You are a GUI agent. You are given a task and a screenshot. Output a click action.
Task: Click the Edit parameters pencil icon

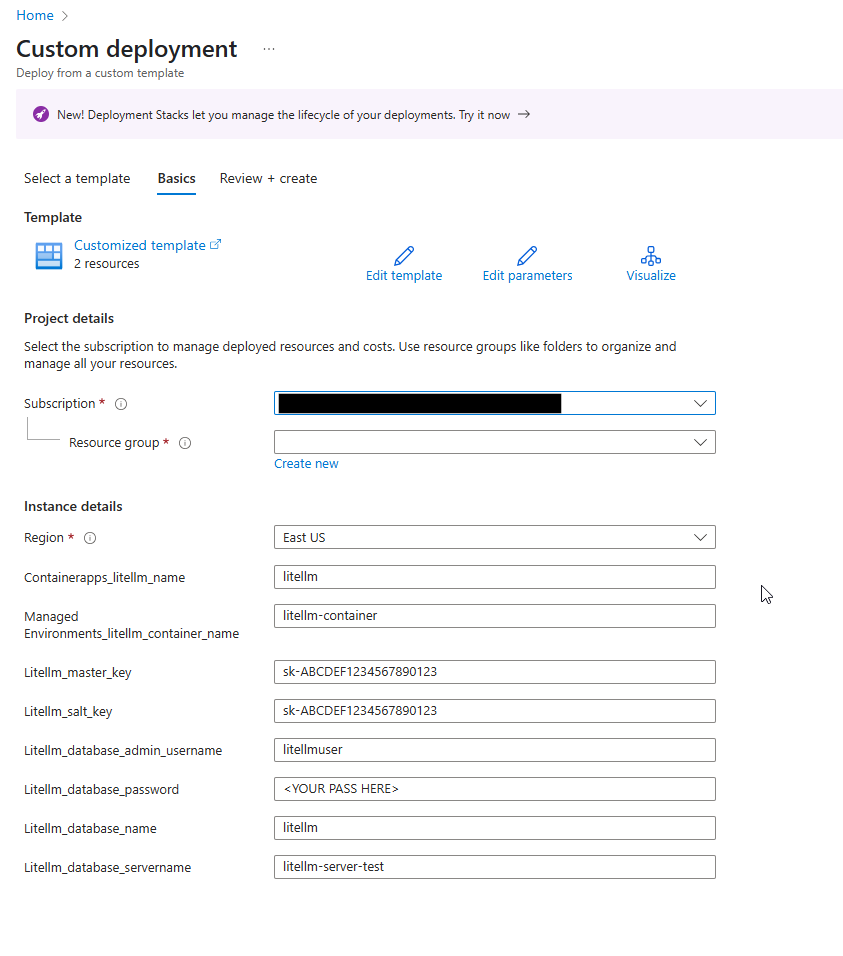pyautogui.click(x=527, y=255)
